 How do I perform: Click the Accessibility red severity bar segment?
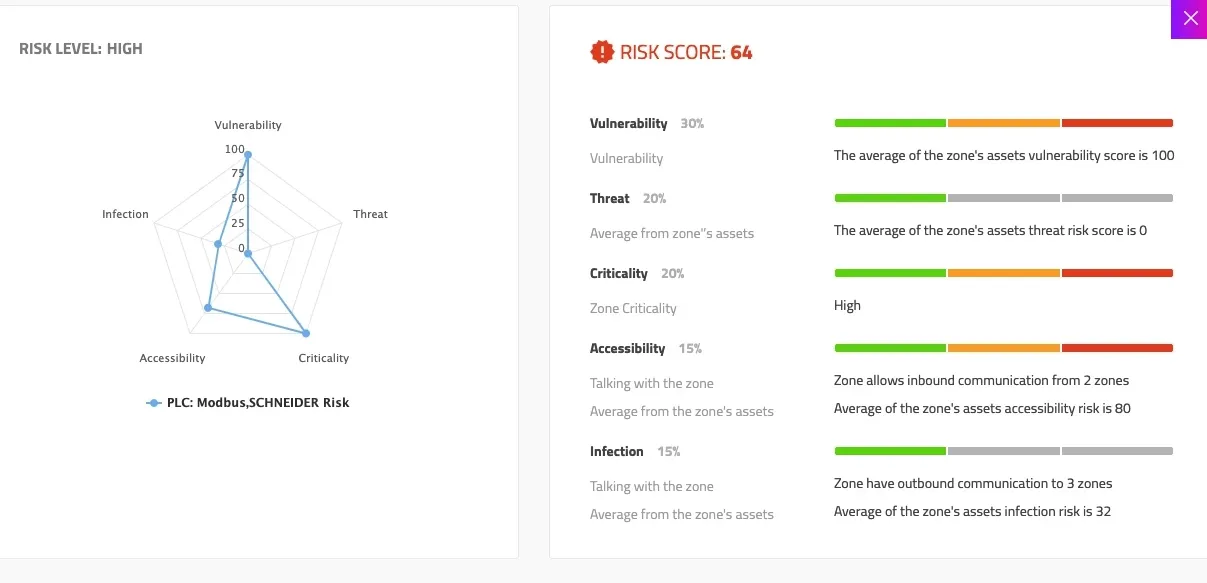tap(1117, 348)
